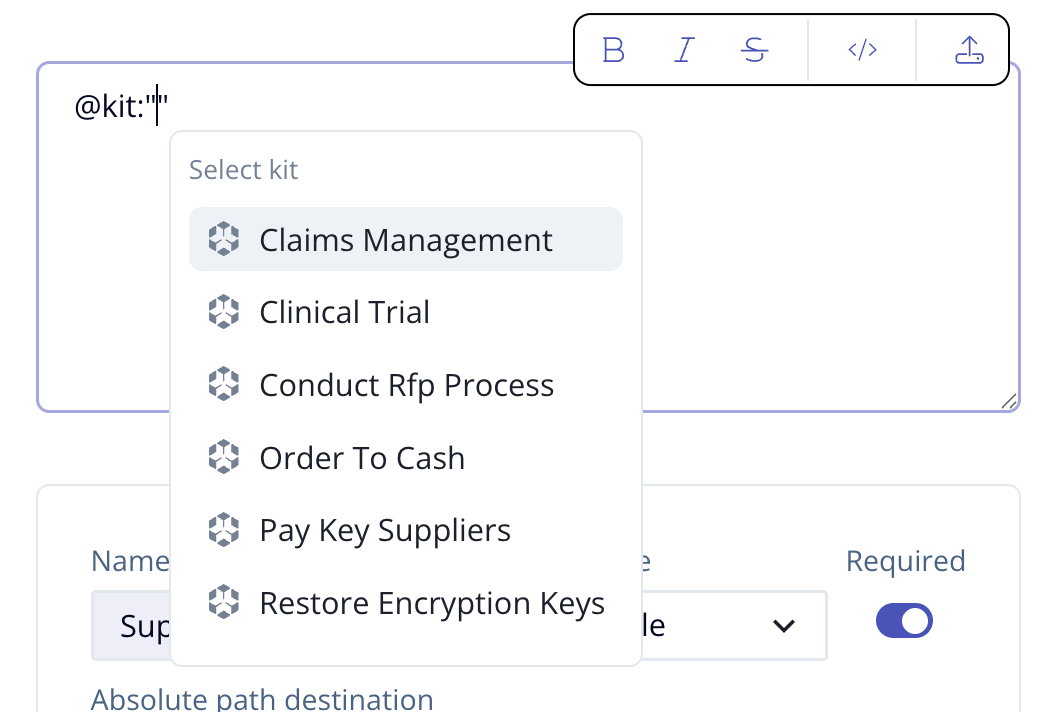
Task: Click the Absolute path destination link
Action: 261,699
